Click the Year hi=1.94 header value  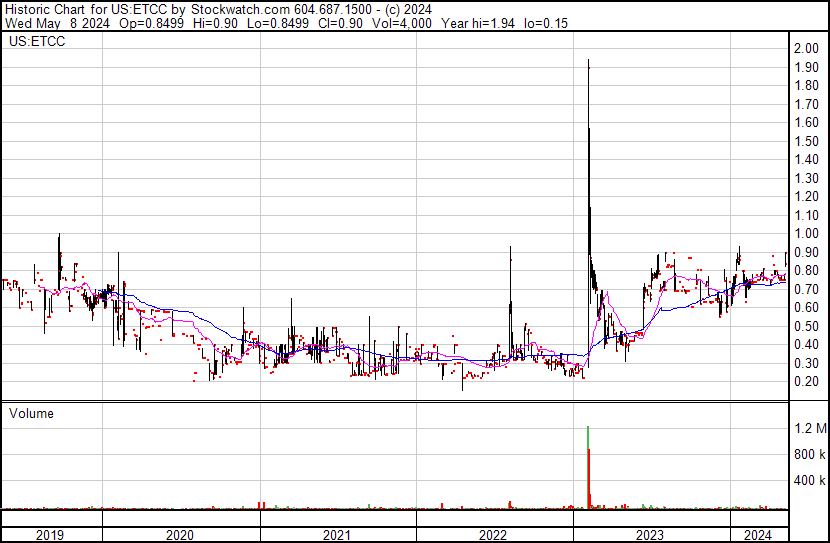click(x=478, y=23)
